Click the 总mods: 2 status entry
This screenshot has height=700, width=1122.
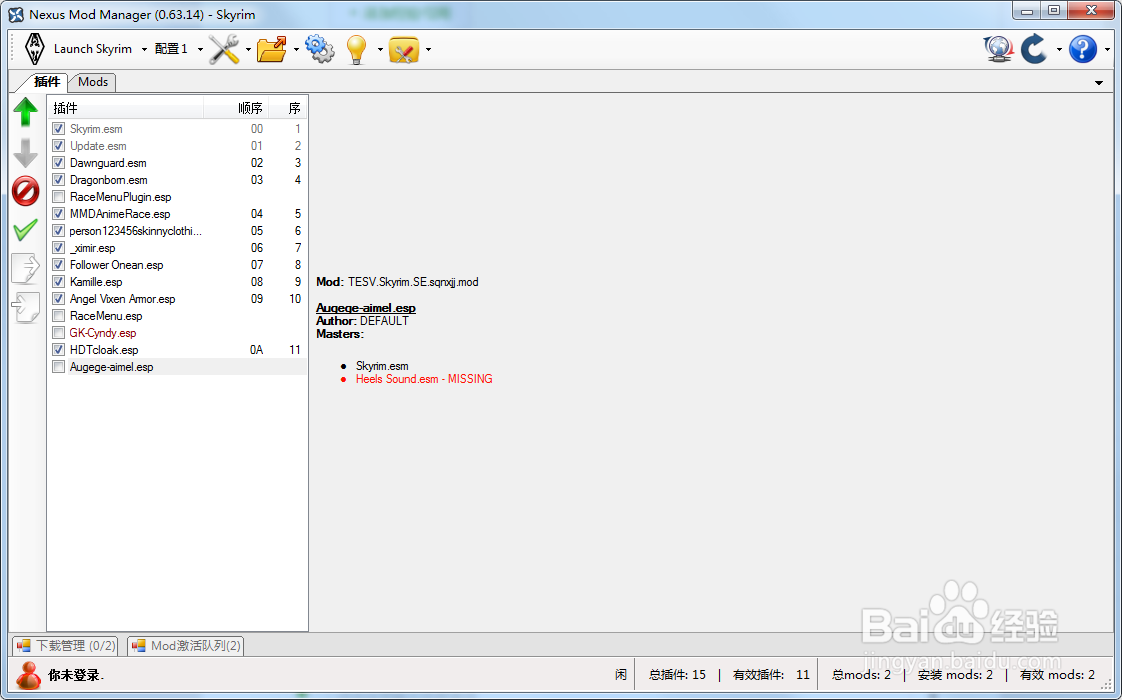(861, 674)
